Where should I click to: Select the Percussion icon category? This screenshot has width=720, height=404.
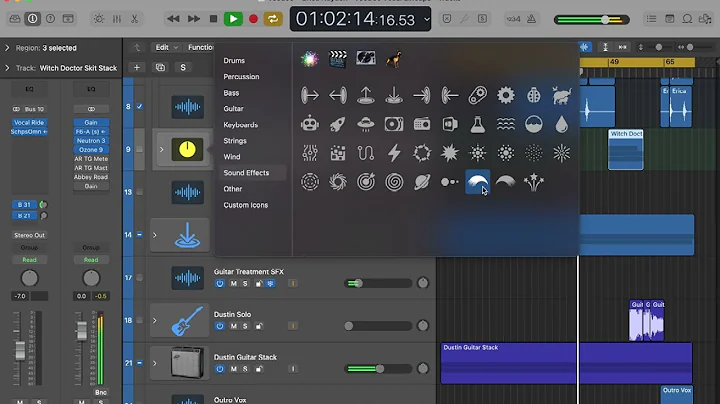(241, 77)
